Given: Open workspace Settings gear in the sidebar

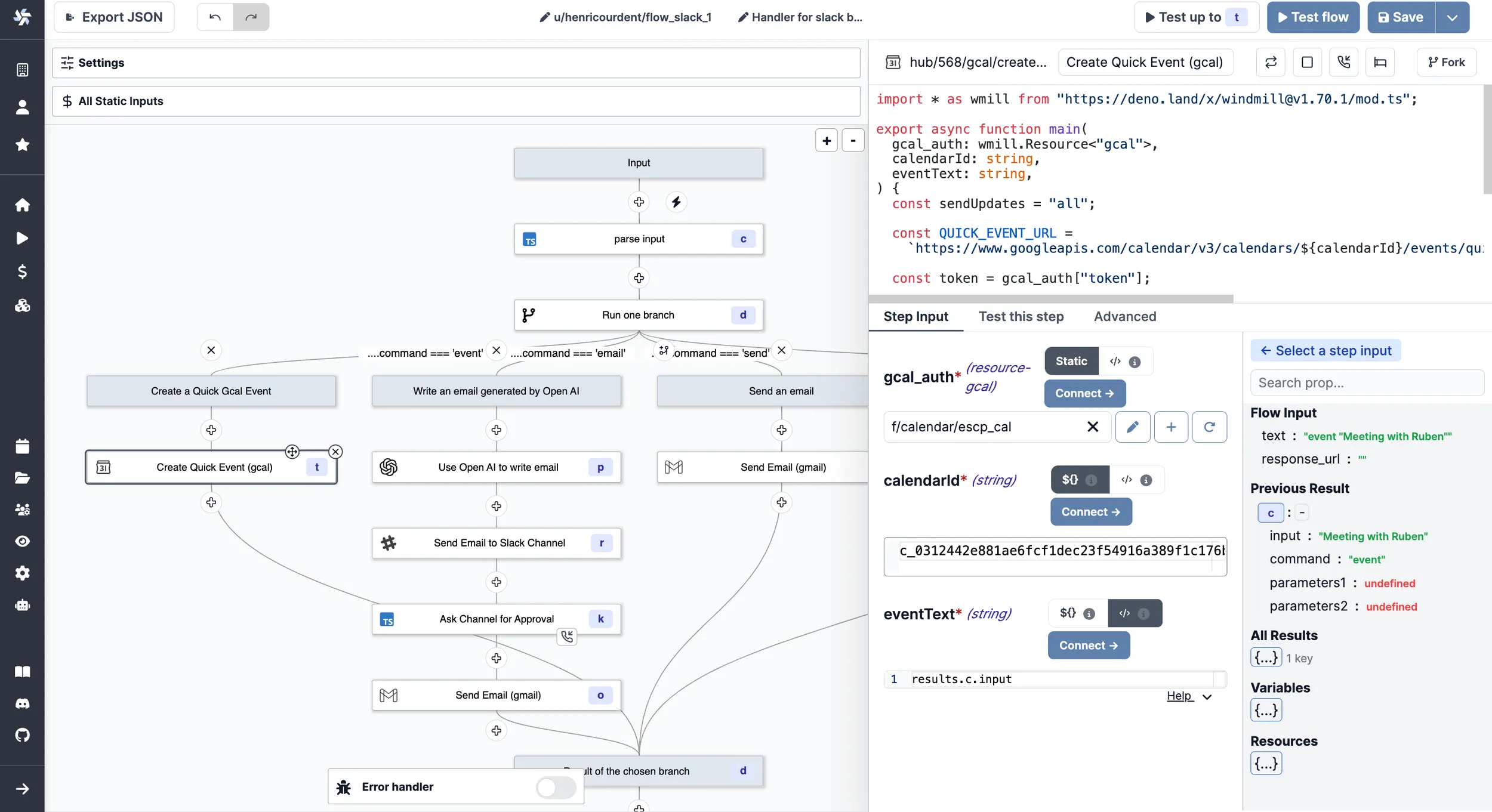Looking at the screenshot, I should pyautogui.click(x=23, y=573).
